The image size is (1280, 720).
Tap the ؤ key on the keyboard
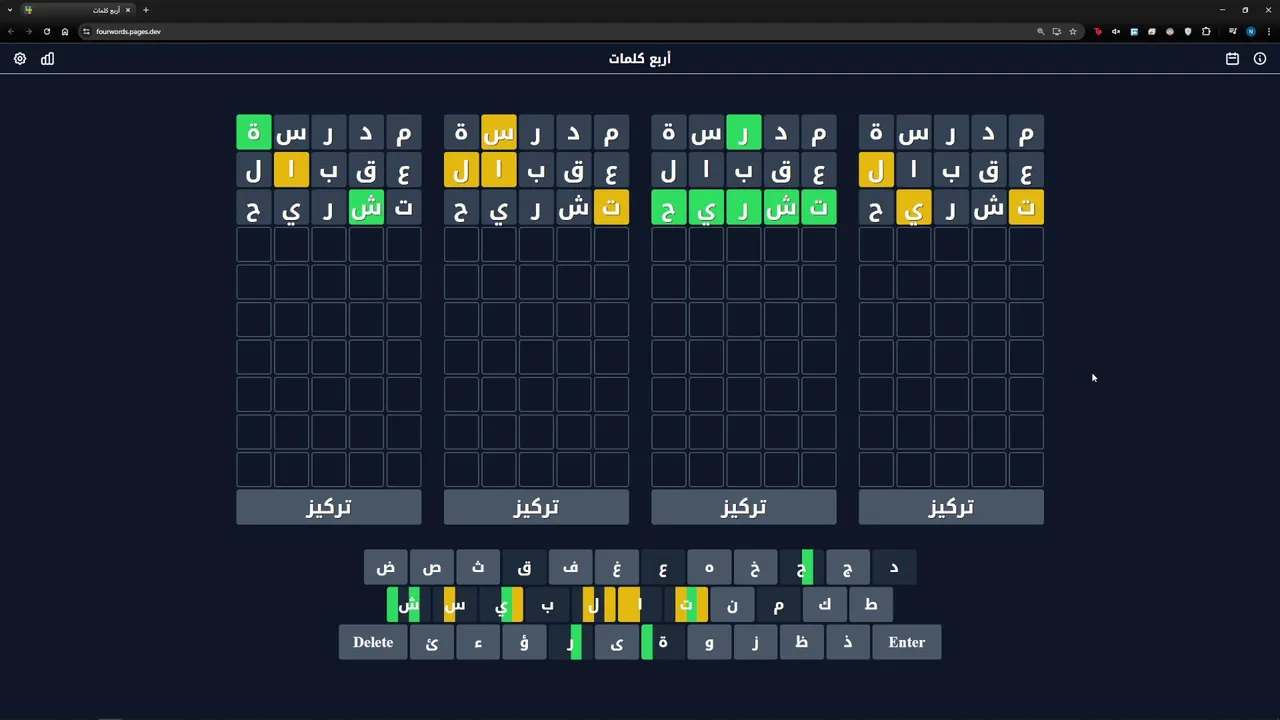(x=524, y=642)
